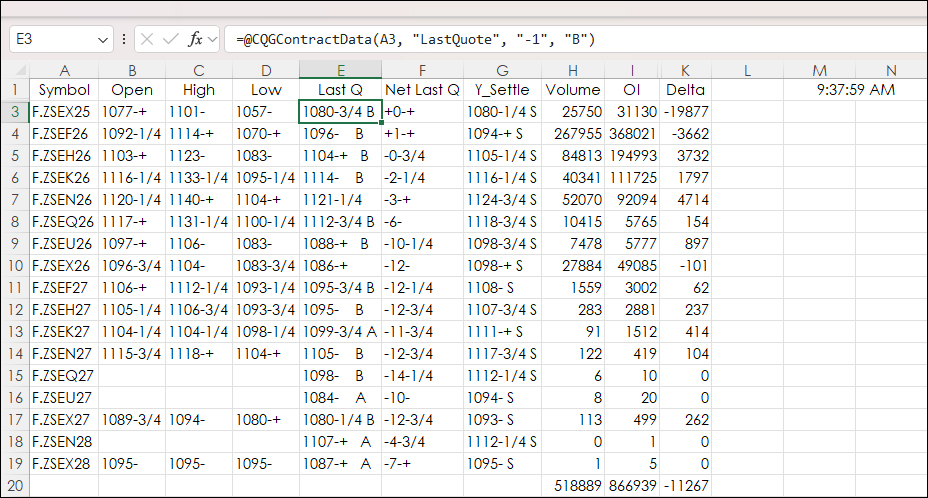Screen dimensions: 928x498
Task: Select the column H header
Action: coord(573,70)
